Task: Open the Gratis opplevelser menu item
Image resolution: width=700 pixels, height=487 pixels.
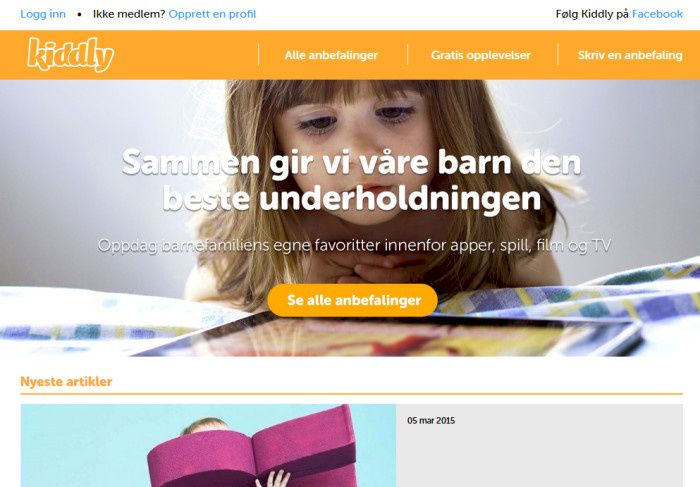Action: pos(481,55)
